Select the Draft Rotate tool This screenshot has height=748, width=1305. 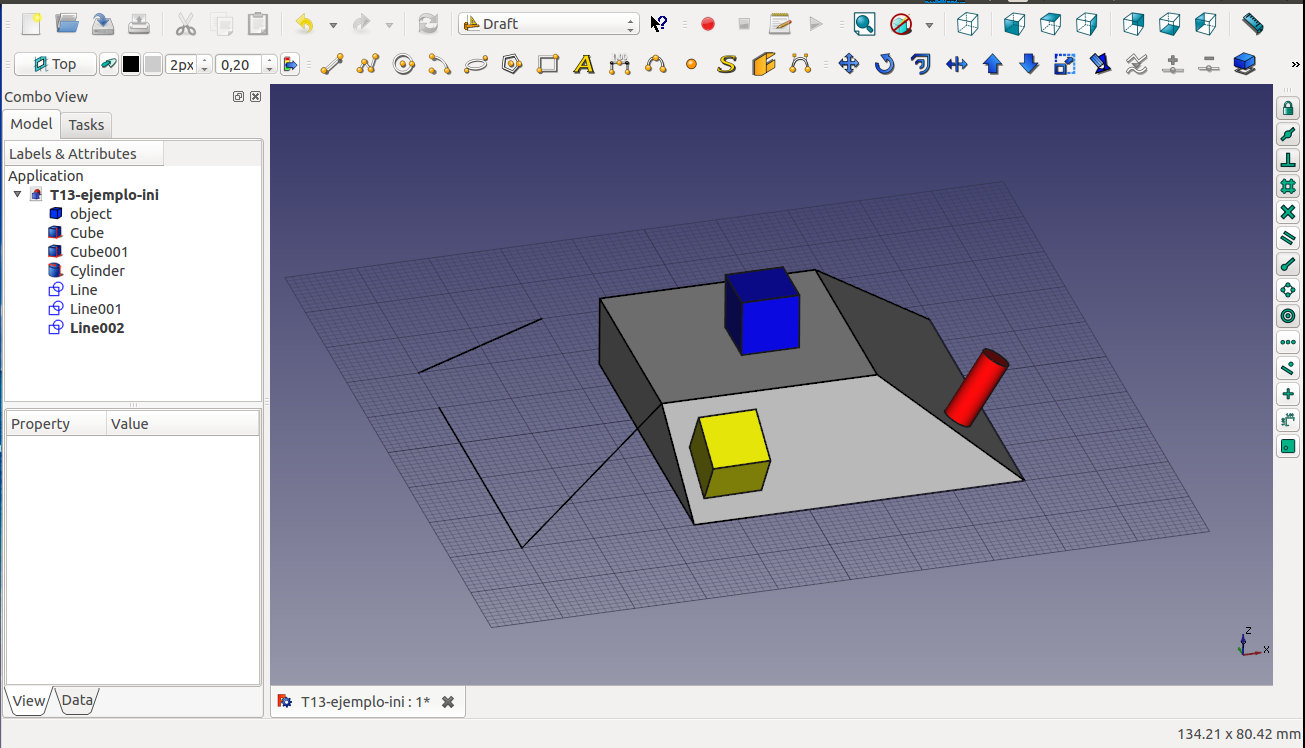coord(885,65)
